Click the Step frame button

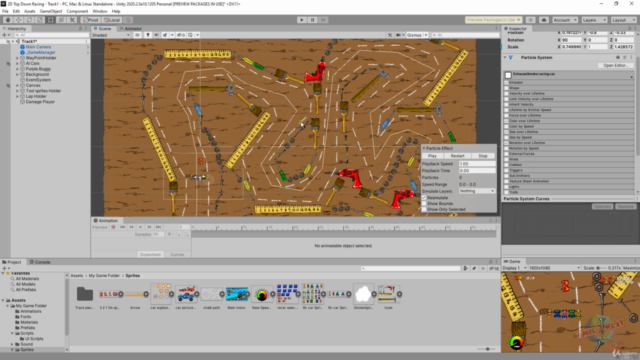point(323,20)
